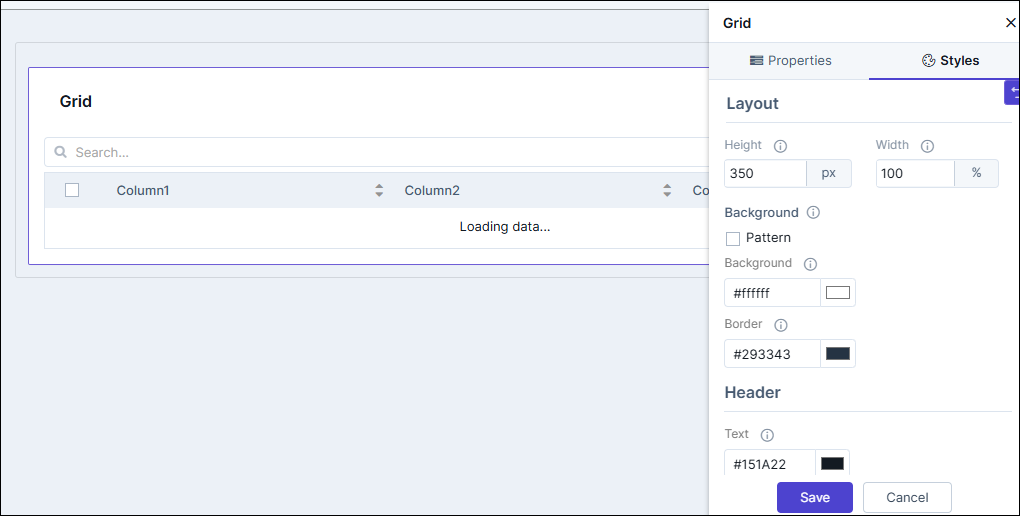Click the Column2 header text
The height and width of the screenshot is (516, 1020).
[432, 190]
